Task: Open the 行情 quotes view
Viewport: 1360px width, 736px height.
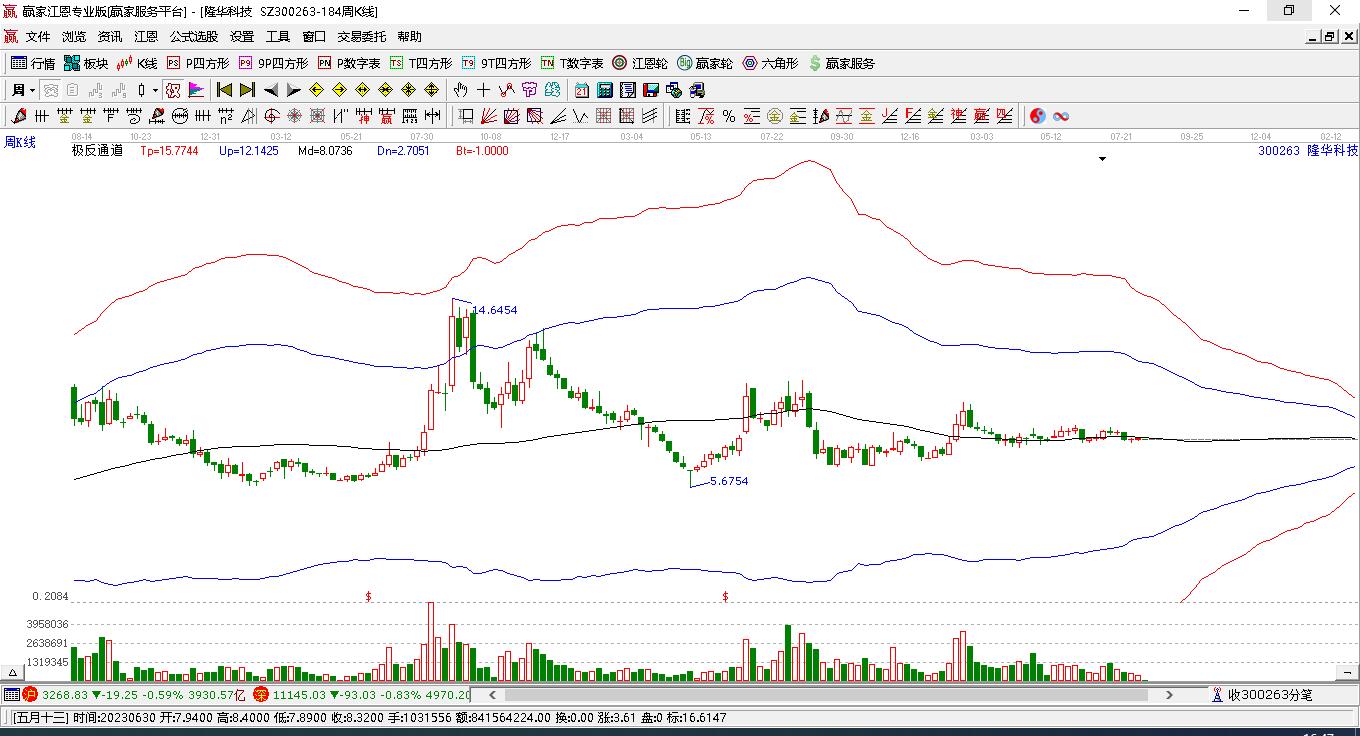Action: coord(33,63)
